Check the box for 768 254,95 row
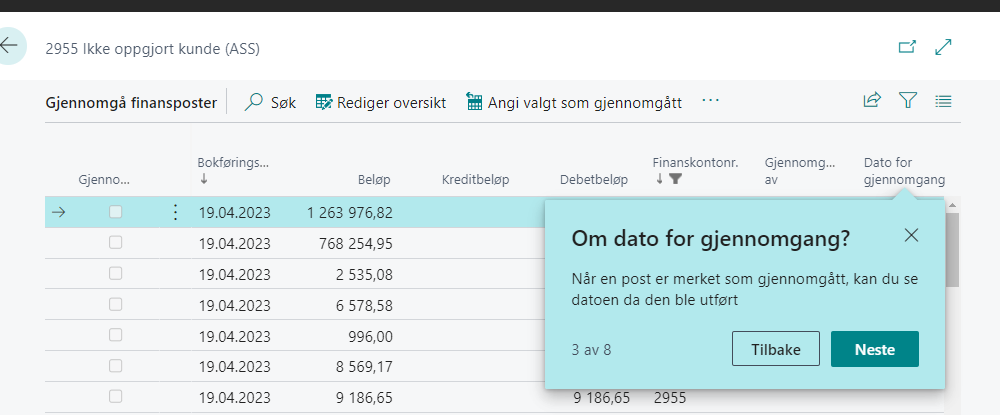 coord(116,243)
